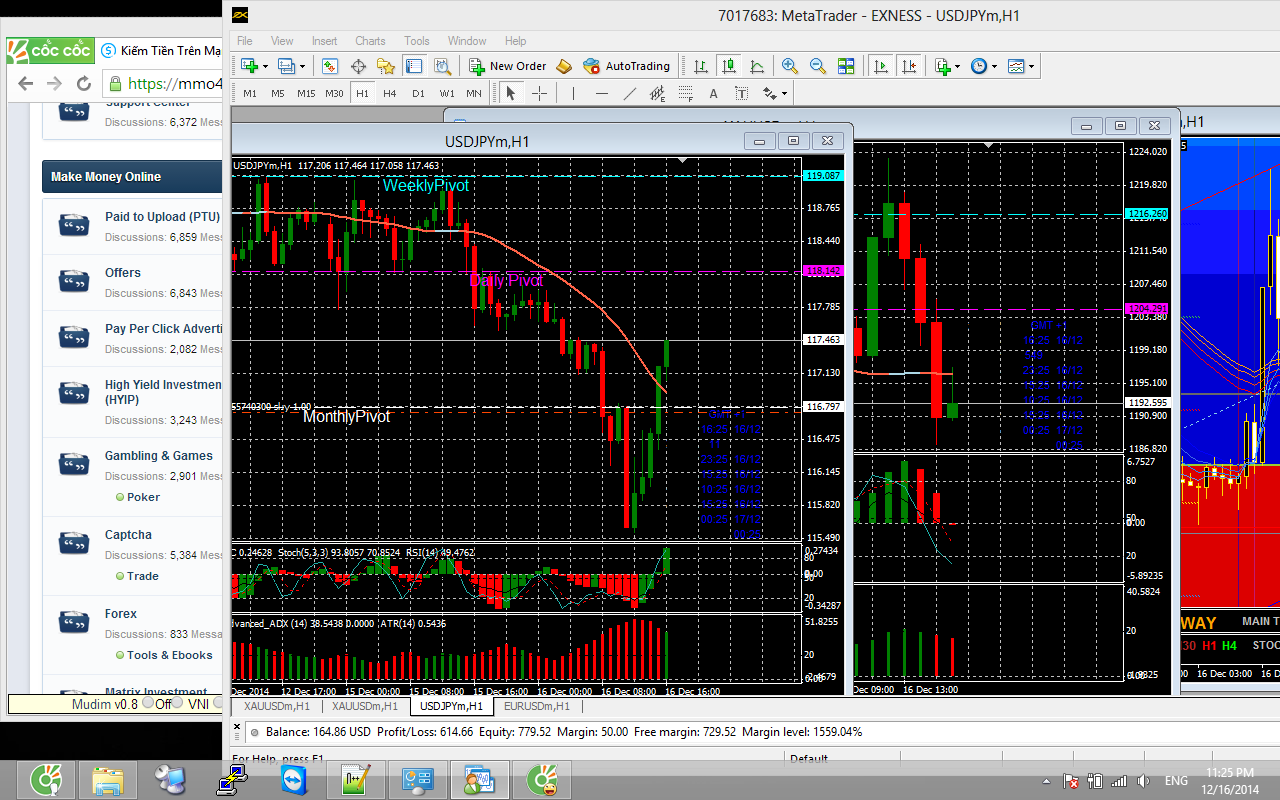1280x800 pixels.
Task: Select the Equidistant Channel tool
Action: click(x=658, y=93)
